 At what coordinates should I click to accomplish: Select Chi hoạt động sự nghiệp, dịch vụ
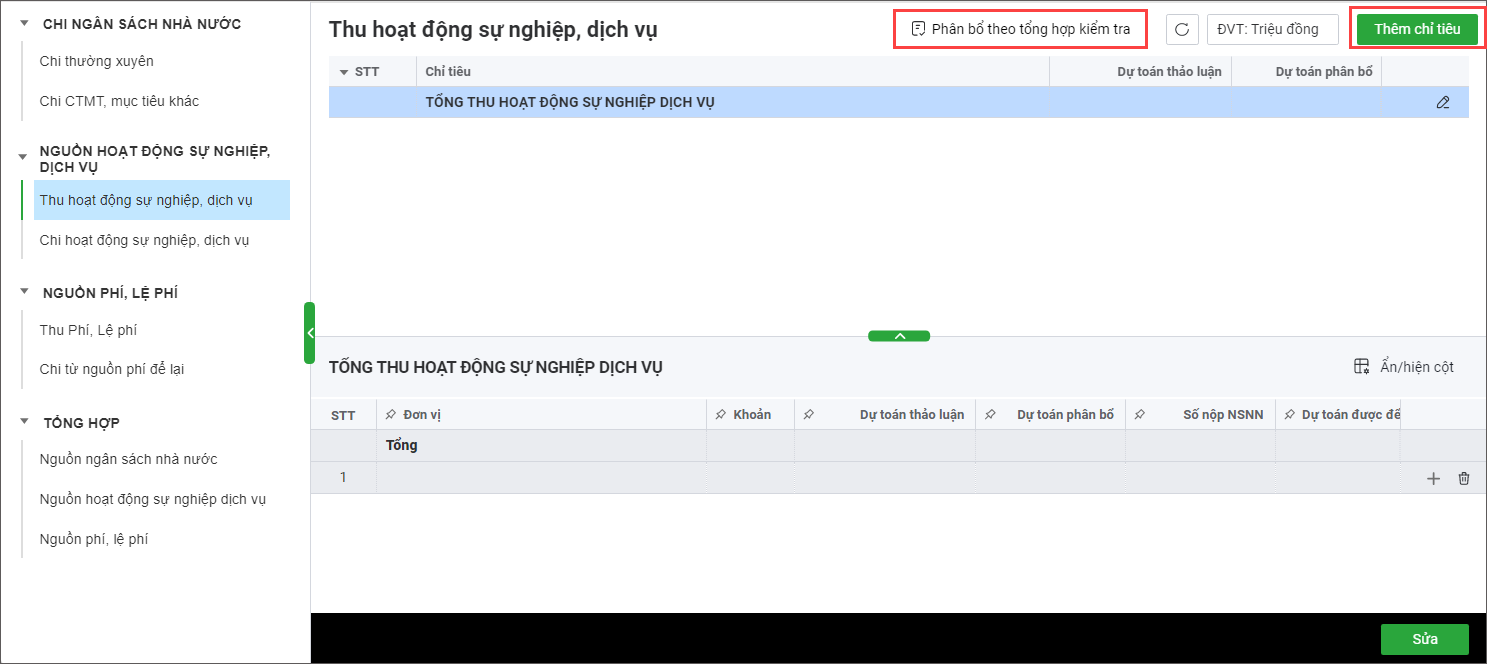click(x=144, y=240)
